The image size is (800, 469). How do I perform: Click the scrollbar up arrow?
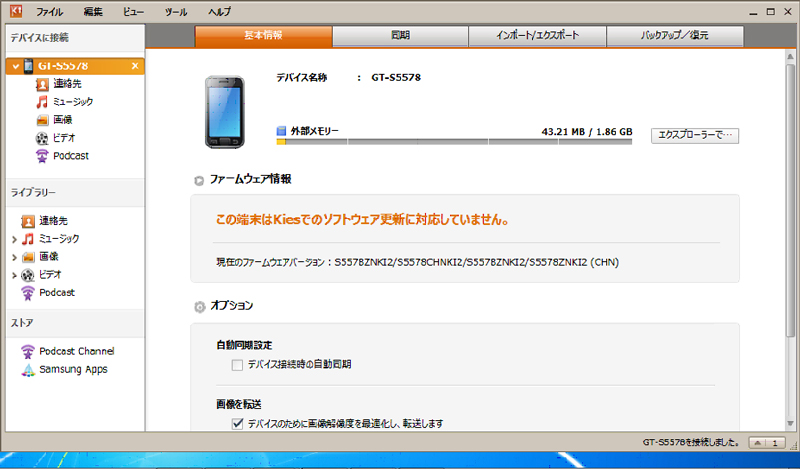click(790, 56)
